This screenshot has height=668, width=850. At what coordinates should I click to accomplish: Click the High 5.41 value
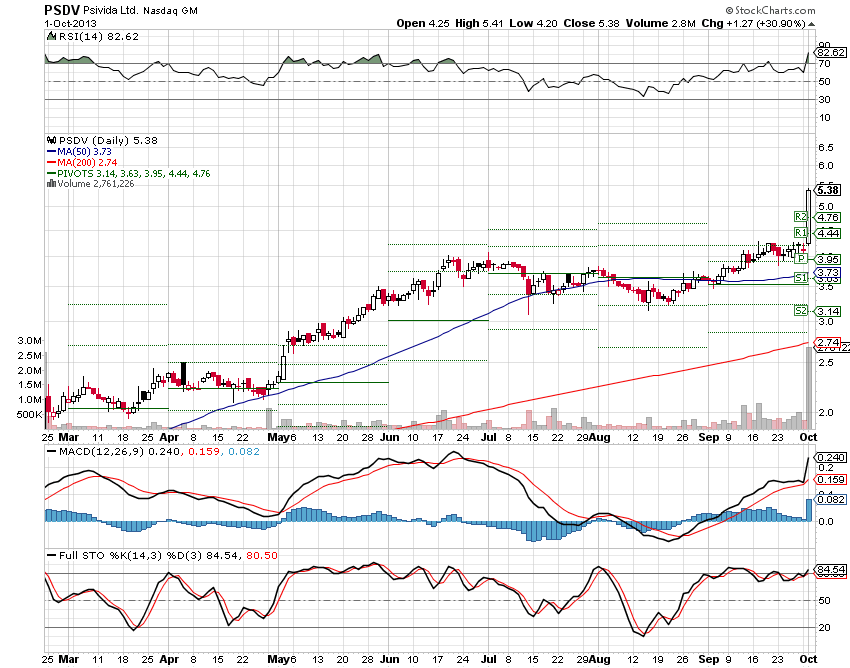[x=479, y=23]
